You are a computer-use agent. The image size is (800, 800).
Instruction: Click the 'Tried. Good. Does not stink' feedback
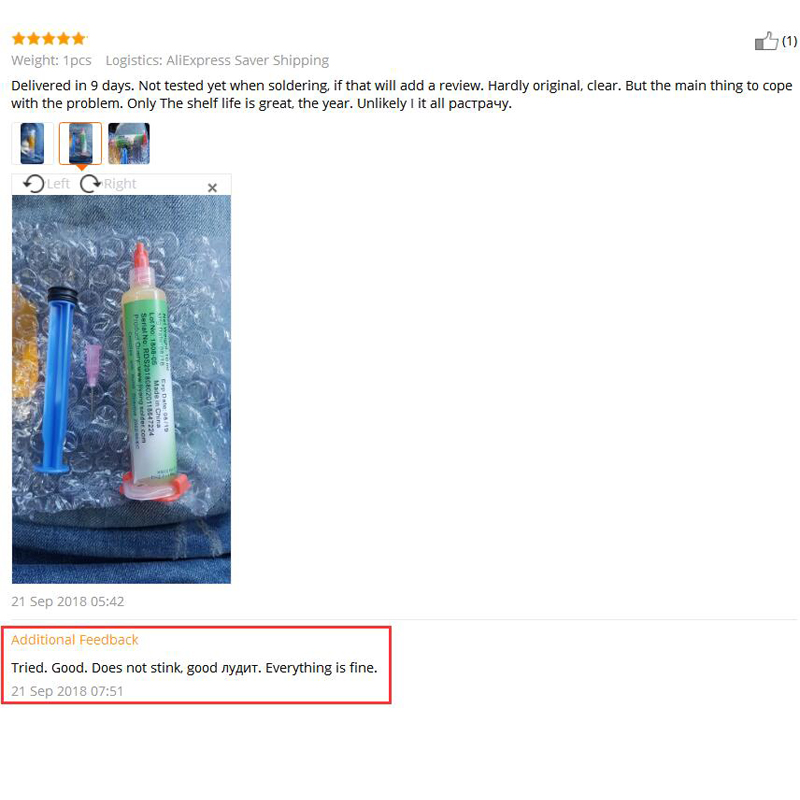point(194,668)
